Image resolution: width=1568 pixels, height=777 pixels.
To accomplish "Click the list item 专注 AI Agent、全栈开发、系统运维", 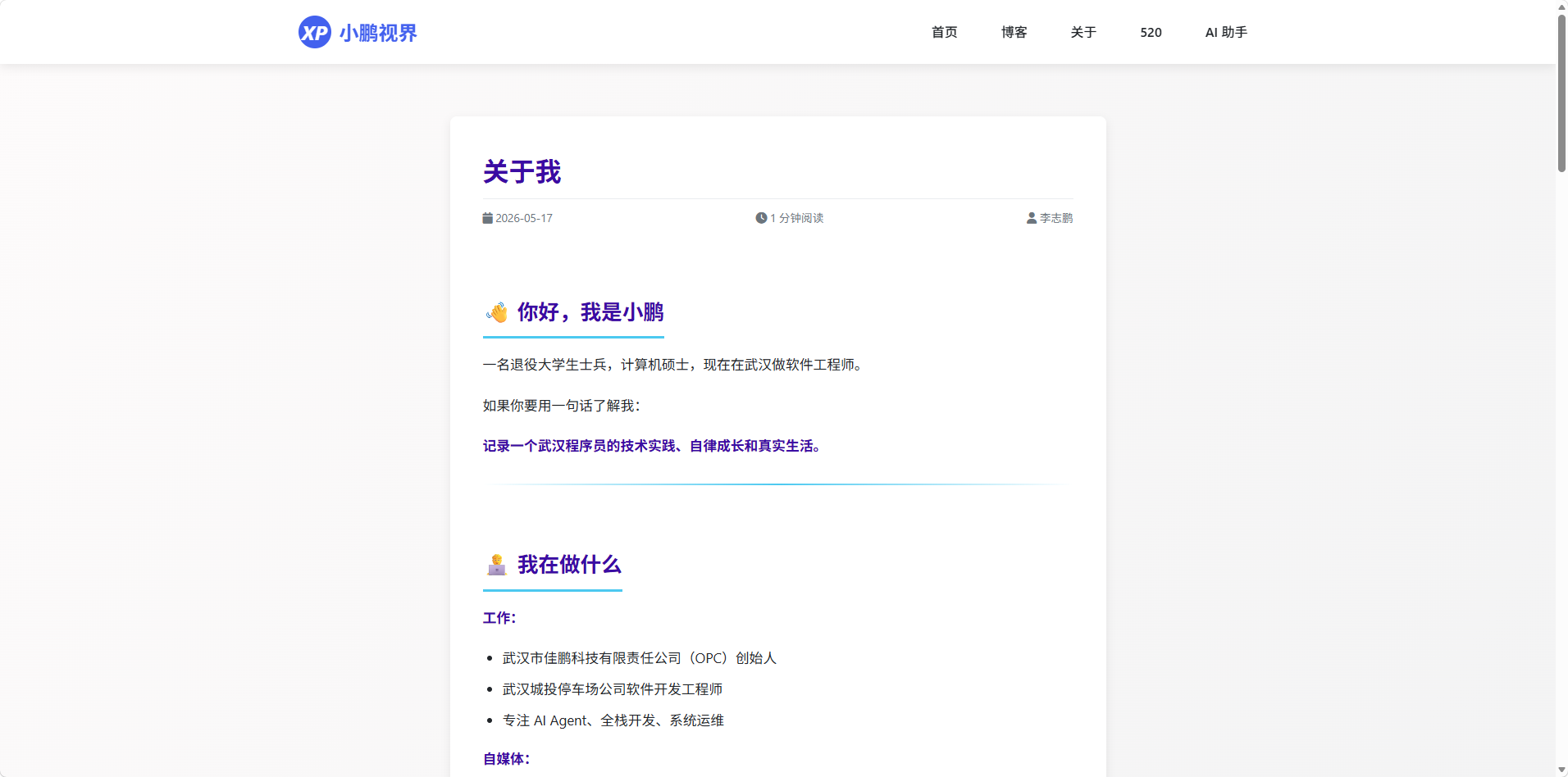I will pos(613,720).
